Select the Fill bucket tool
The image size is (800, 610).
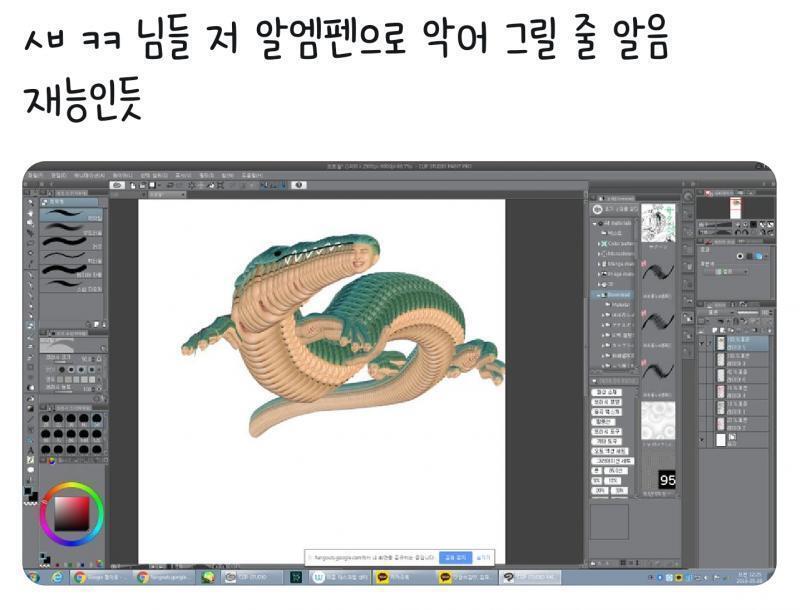31,398
